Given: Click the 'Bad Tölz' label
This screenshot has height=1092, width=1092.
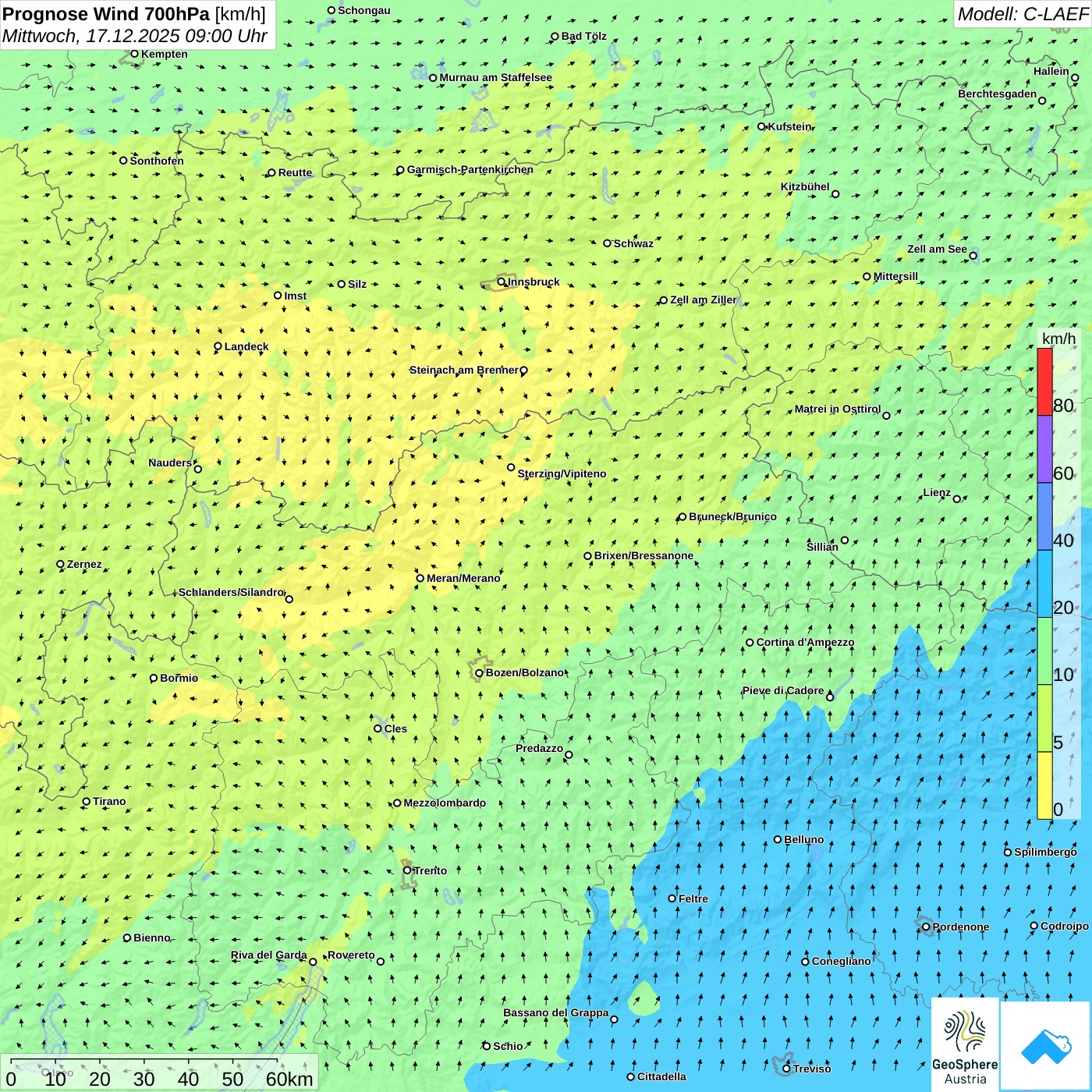Looking at the screenshot, I should pyautogui.click(x=584, y=36).
